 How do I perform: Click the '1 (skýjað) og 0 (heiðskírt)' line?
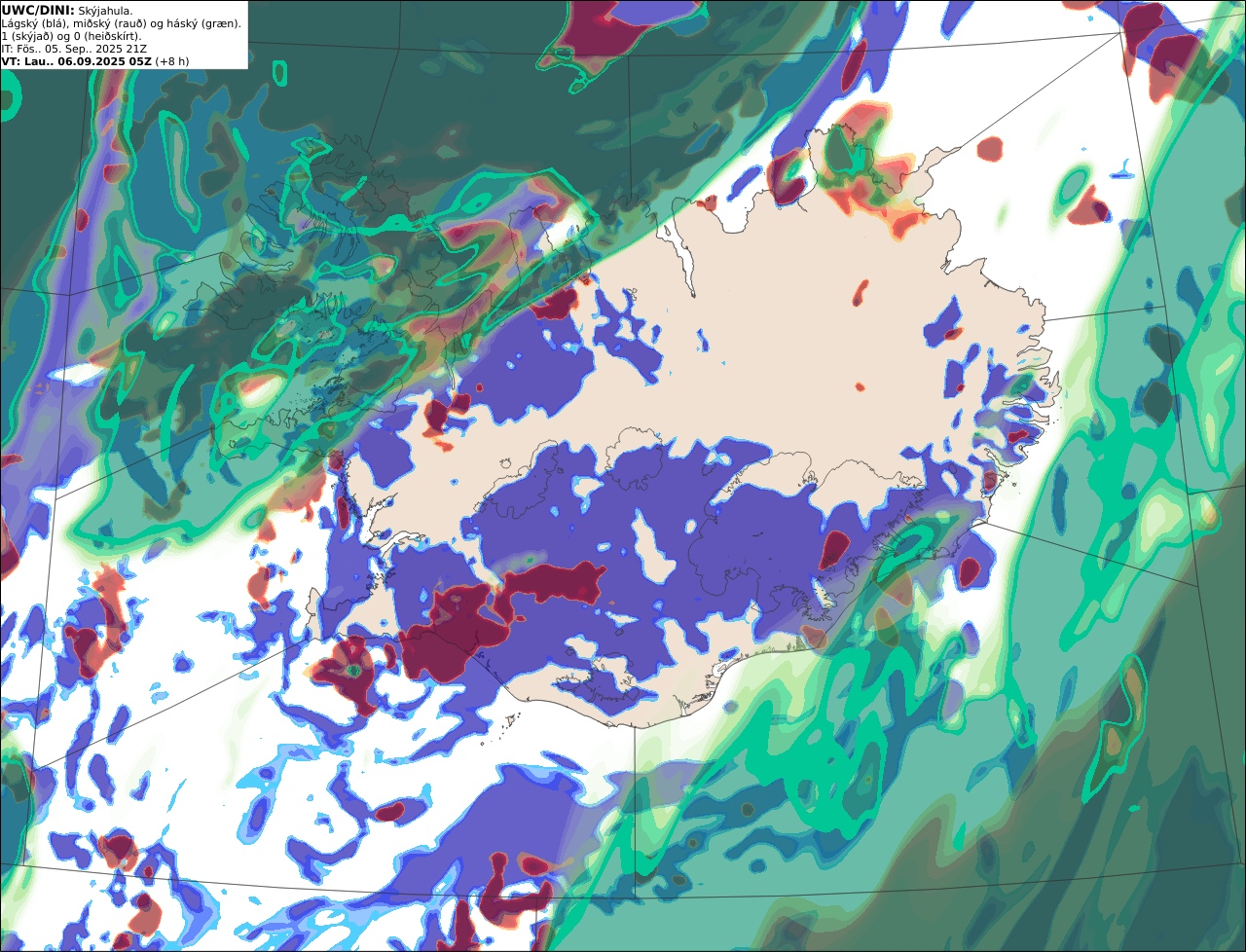pos(71,36)
